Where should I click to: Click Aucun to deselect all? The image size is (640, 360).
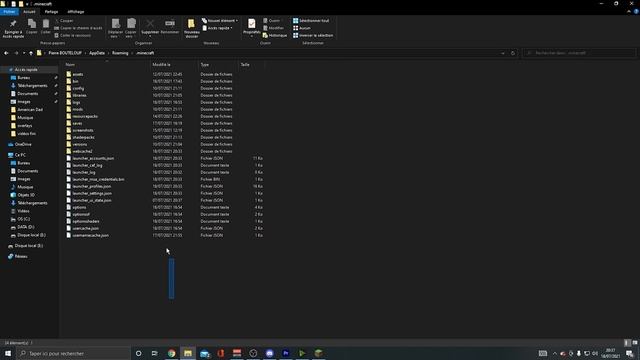[302, 28]
